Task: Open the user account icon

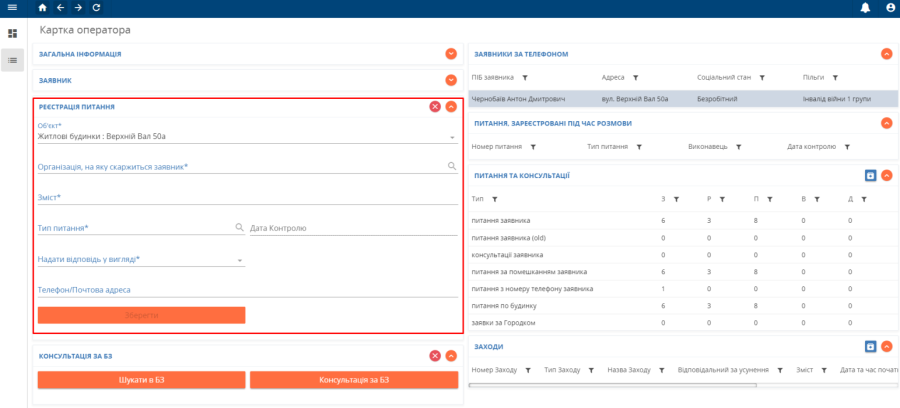Action: [890, 8]
